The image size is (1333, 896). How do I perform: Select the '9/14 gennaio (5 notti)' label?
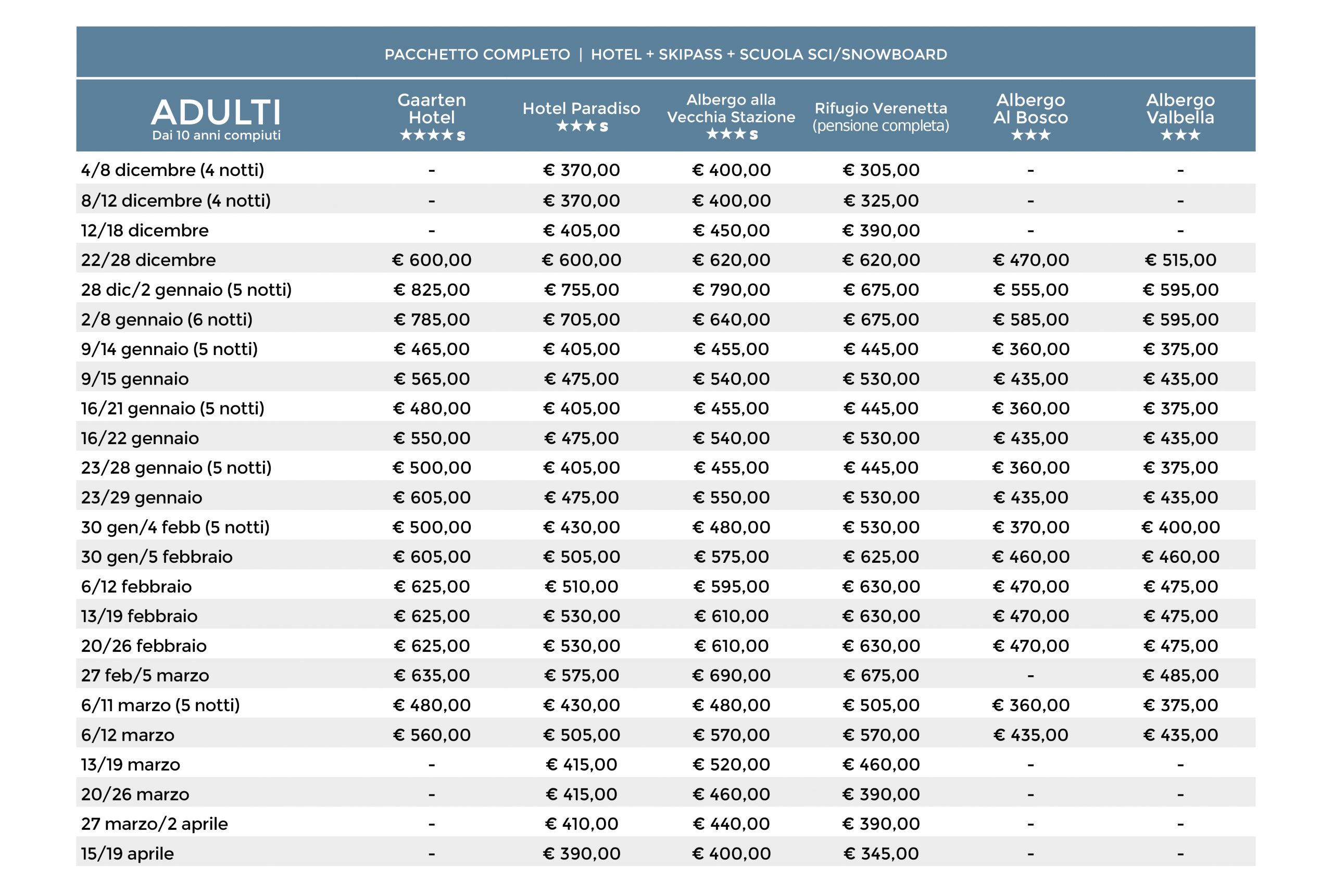(170, 349)
